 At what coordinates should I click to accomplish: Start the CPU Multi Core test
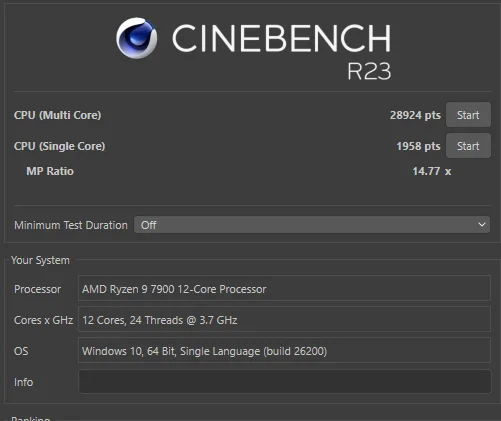468,115
